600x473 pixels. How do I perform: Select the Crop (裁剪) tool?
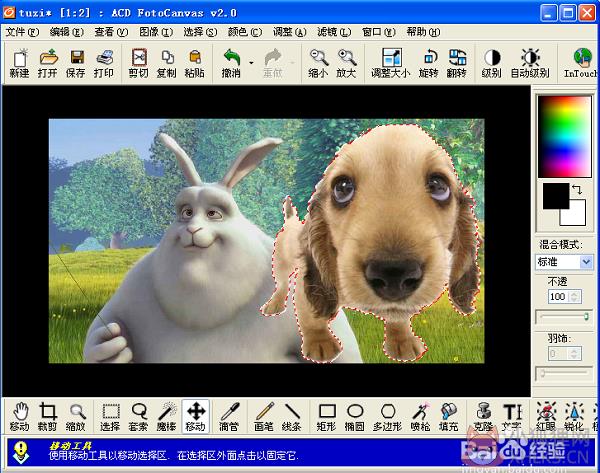point(47,417)
